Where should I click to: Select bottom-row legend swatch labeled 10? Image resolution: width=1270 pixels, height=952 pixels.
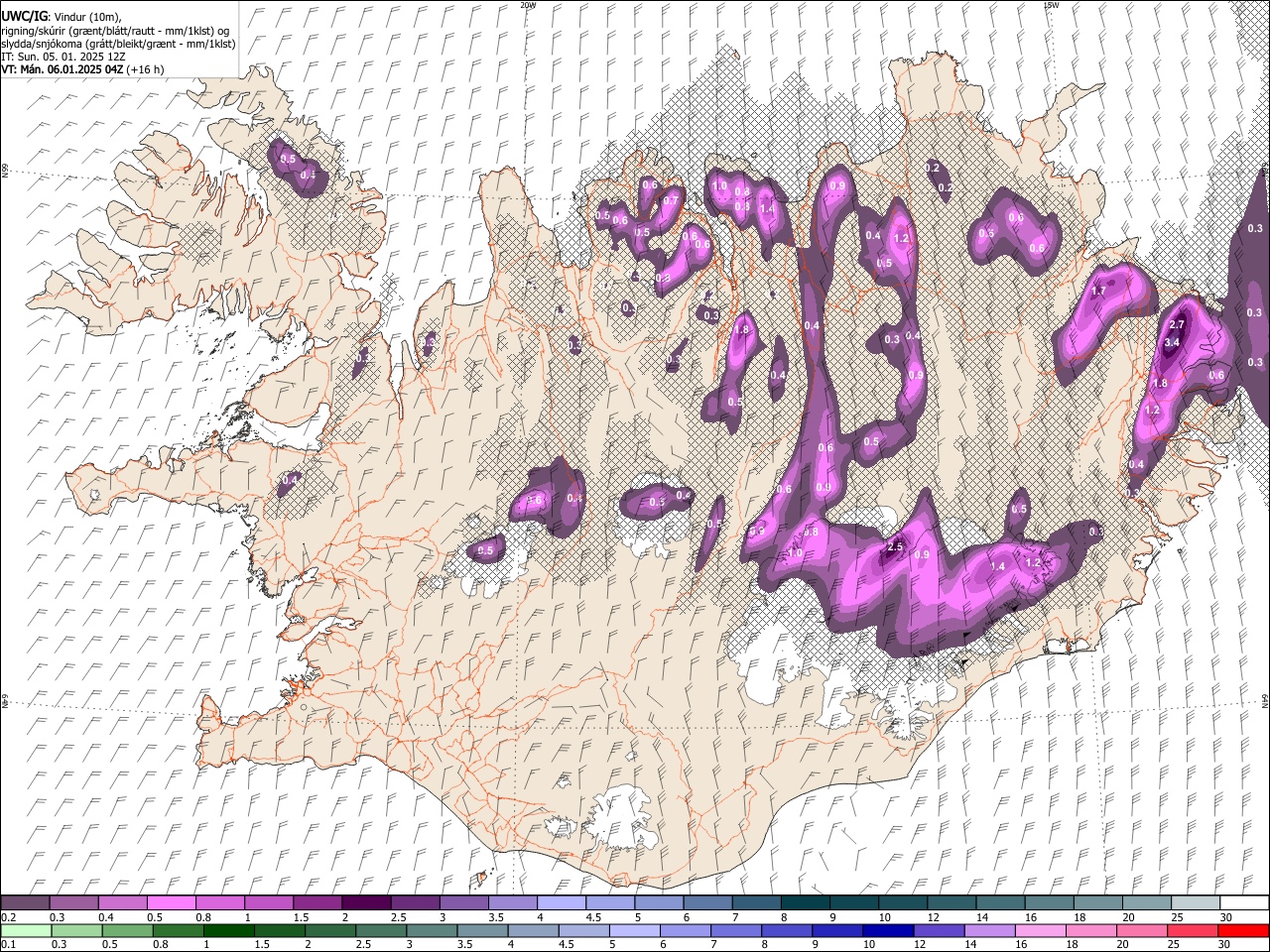click(x=888, y=930)
